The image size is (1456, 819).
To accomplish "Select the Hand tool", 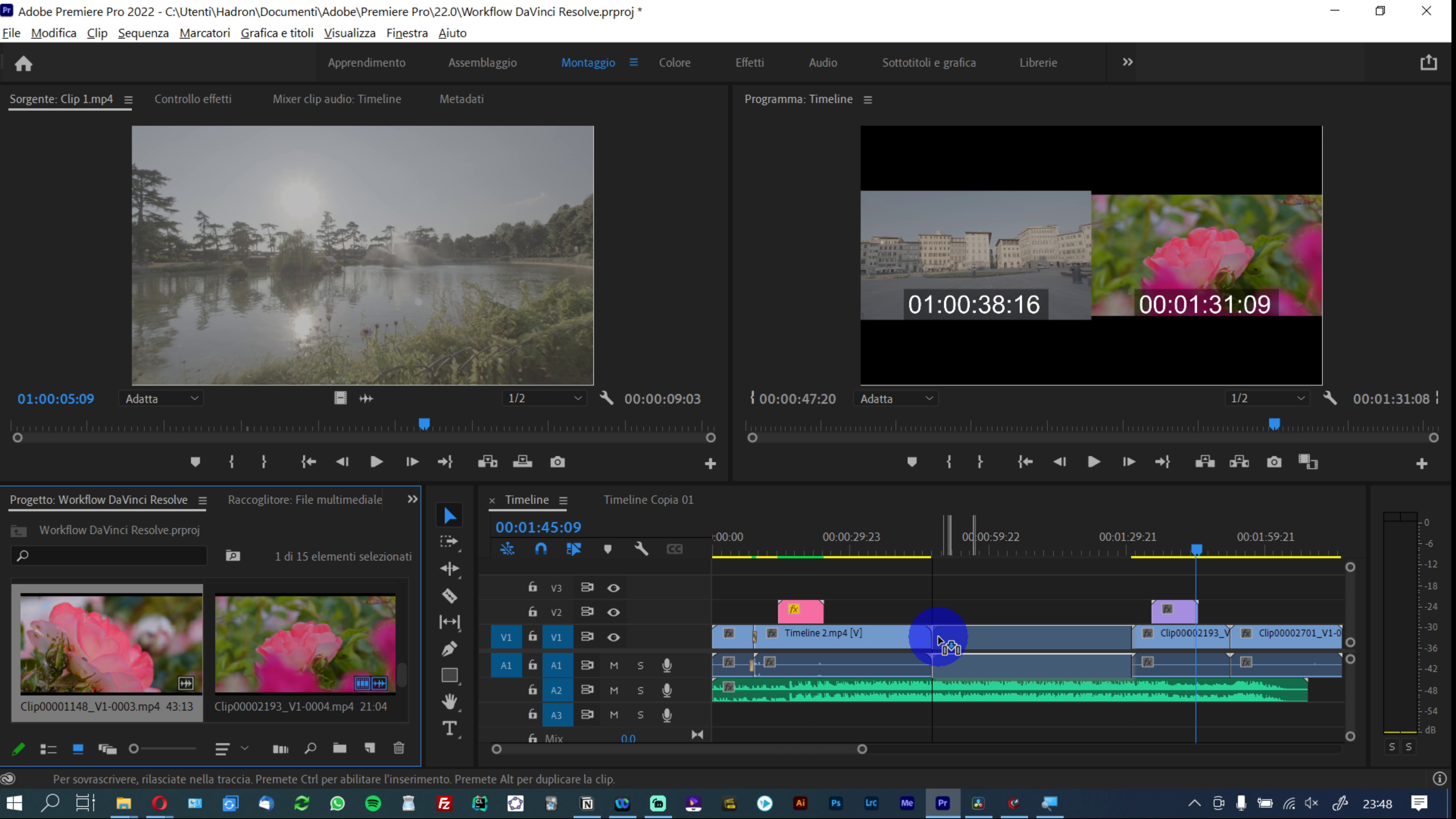I will [450, 702].
